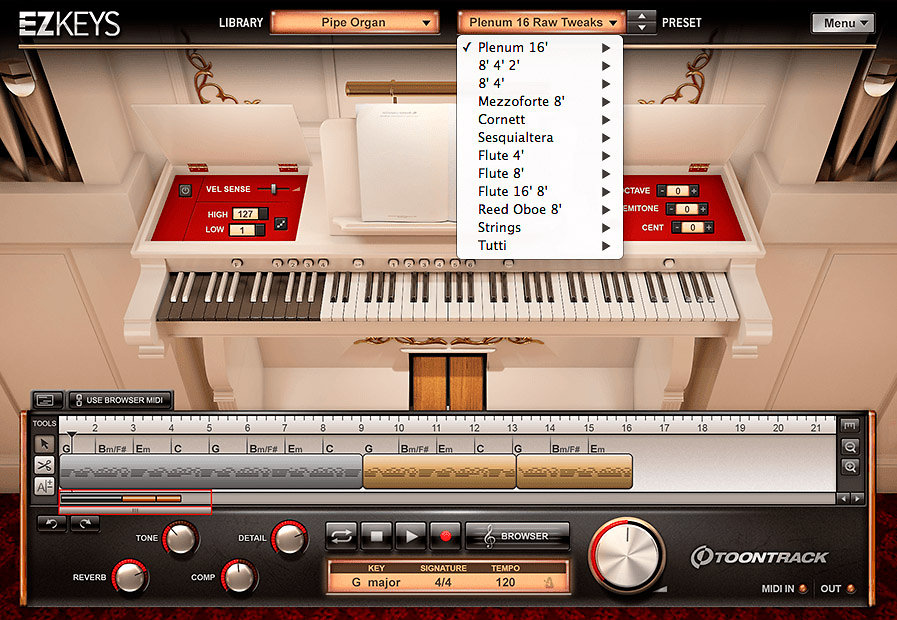
Task: Select Flute 8' menu item
Action: pyautogui.click(x=539, y=173)
